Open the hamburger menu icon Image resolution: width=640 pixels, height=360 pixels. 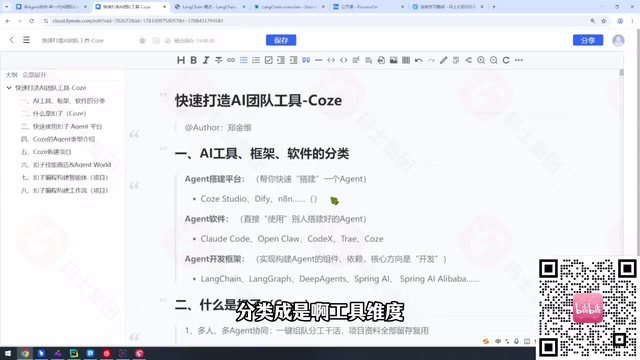(26, 40)
